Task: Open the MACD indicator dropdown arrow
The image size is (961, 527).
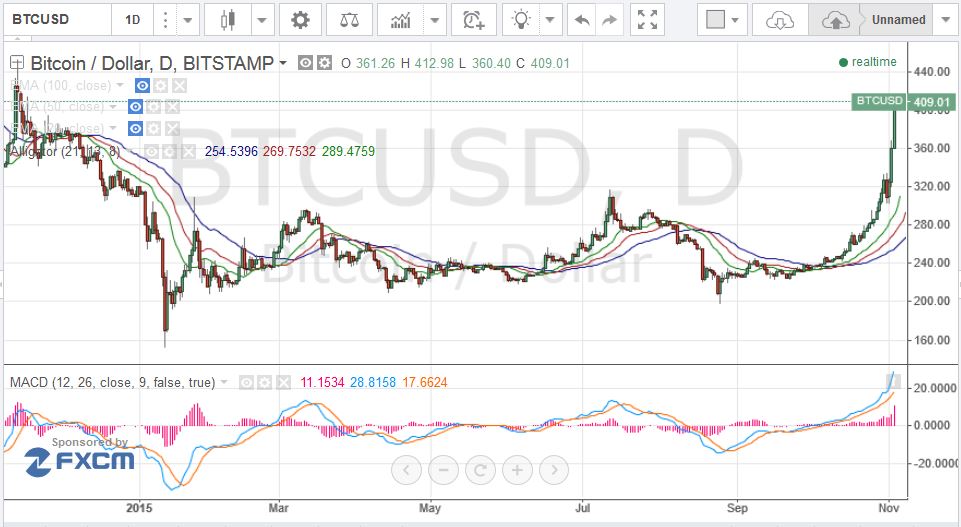Action: (224, 382)
